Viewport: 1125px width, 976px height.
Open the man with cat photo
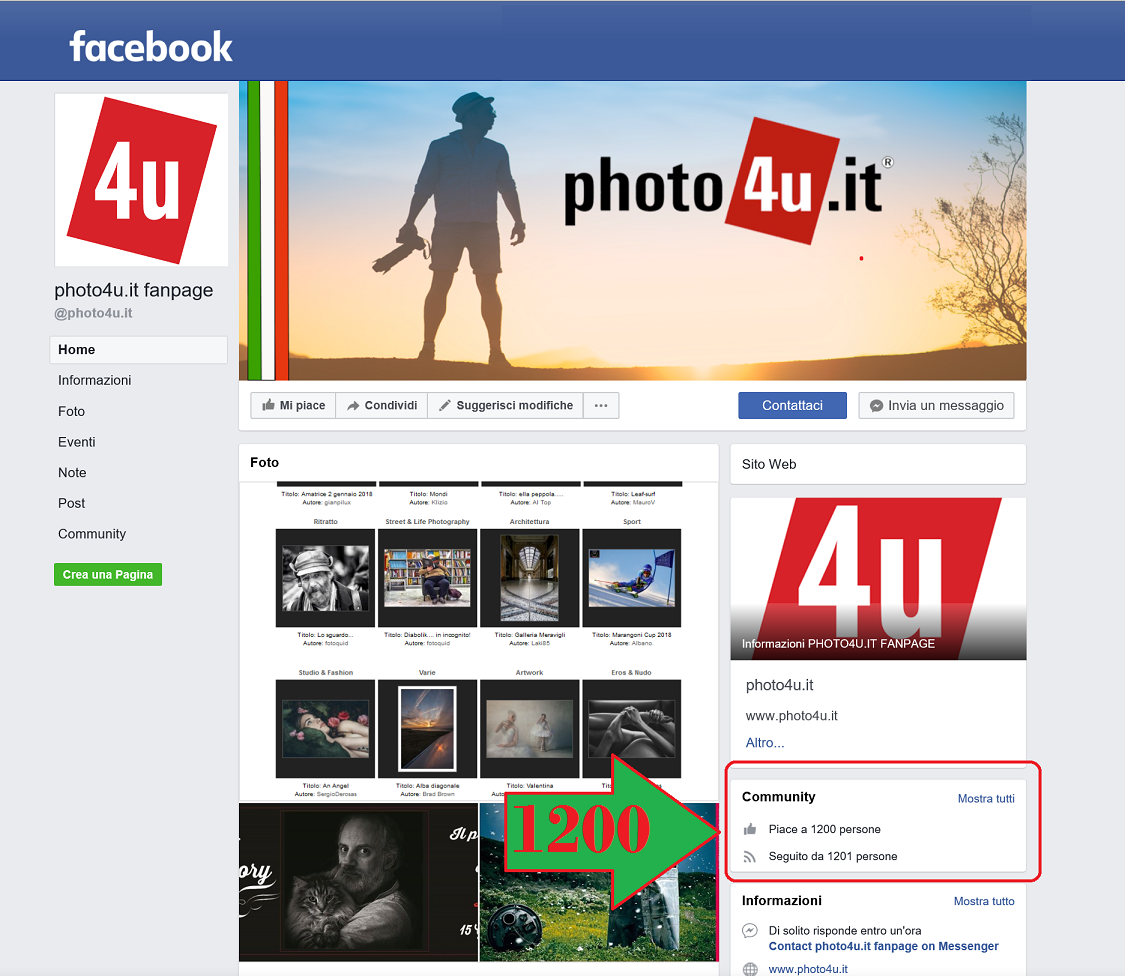point(358,883)
